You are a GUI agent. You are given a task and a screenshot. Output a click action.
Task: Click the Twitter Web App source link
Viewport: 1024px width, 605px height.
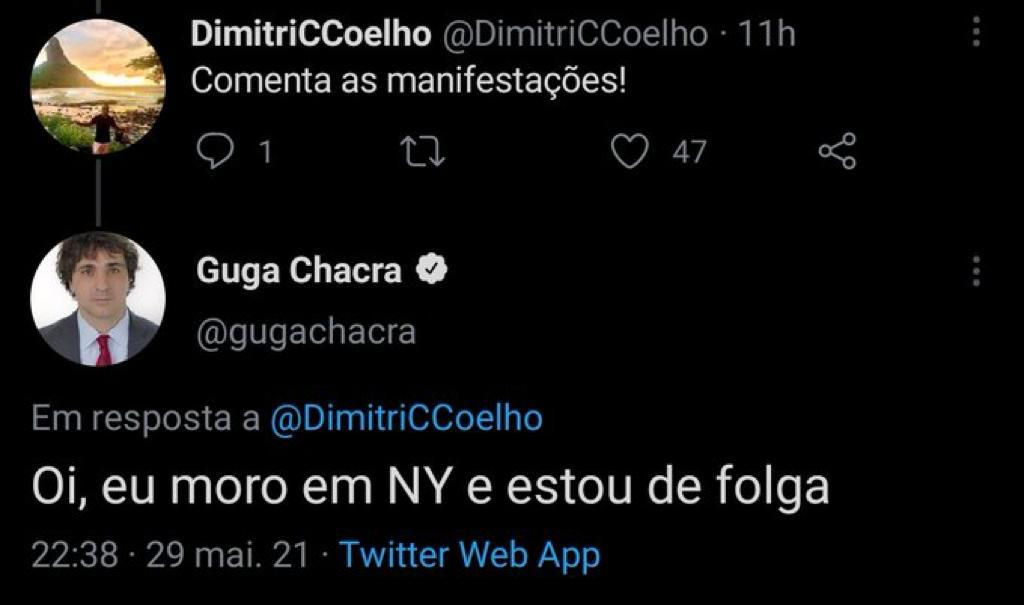click(x=470, y=554)
